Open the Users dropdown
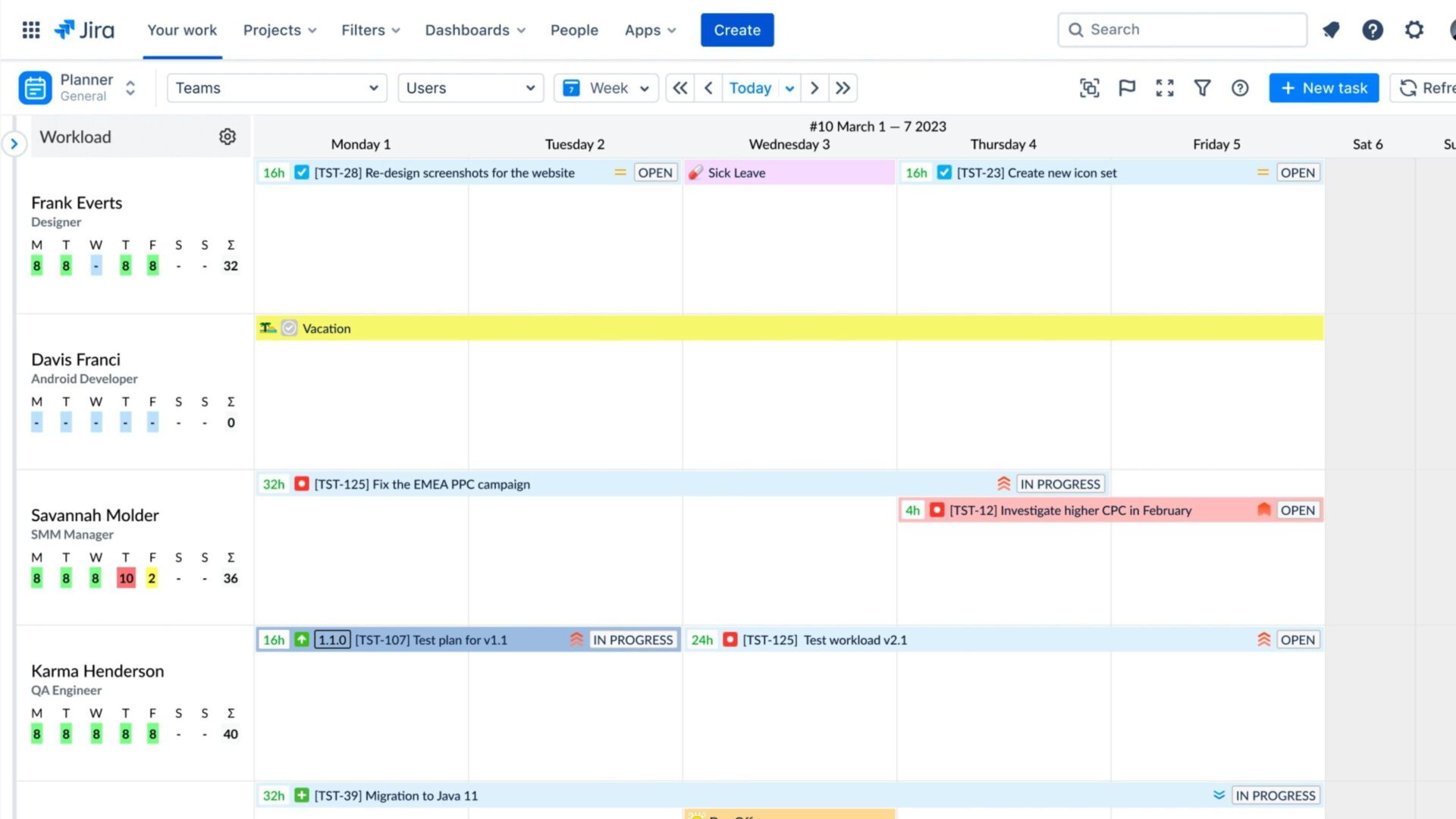Image resolution: width=1456 pixels, height=819 pixels. [470, 87]
